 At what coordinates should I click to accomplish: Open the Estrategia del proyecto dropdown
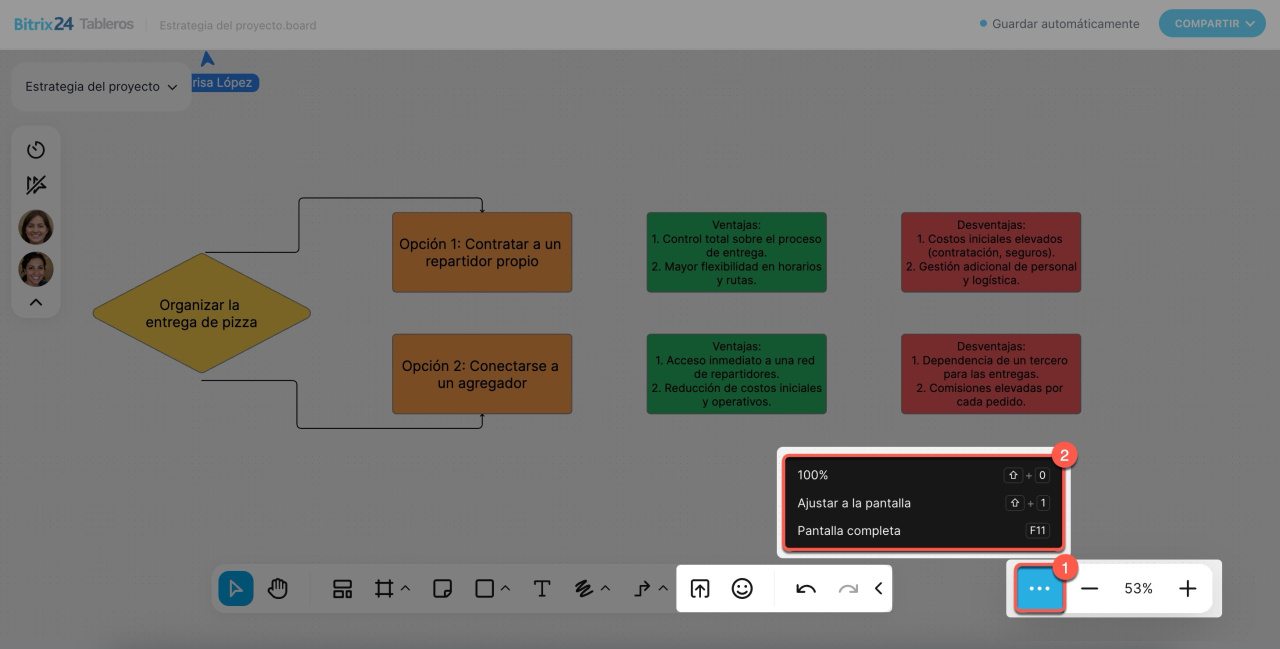pos(101,87)
